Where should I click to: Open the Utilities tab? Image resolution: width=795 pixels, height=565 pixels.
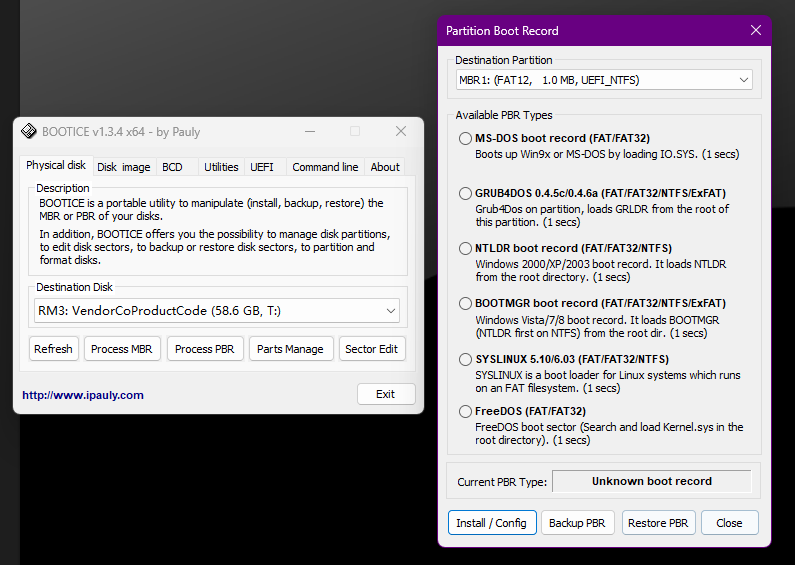(x=221, y=167)
